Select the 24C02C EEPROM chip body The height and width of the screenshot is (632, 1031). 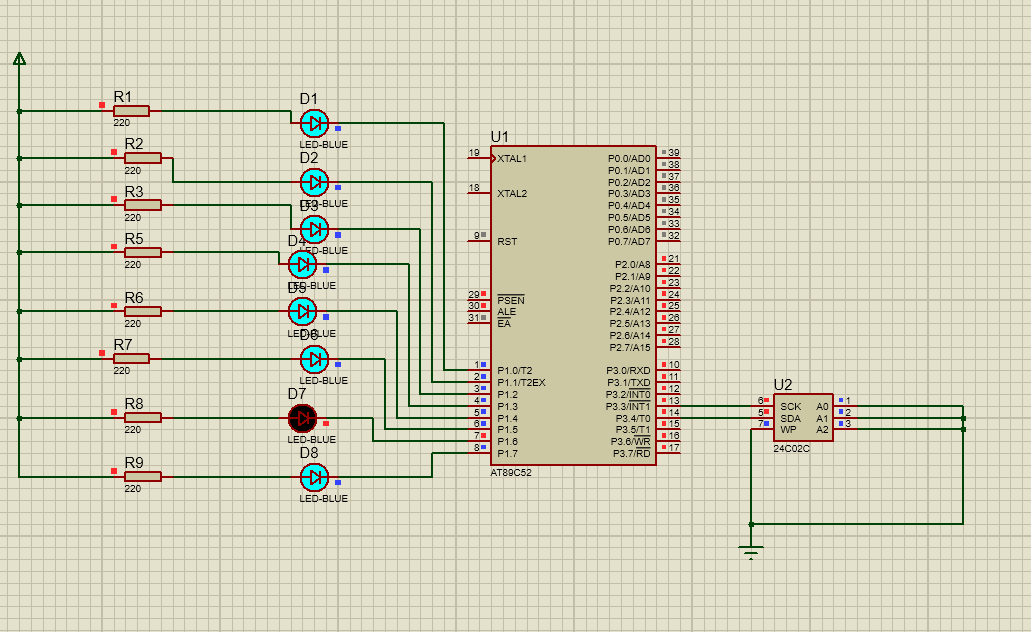click(x=803, y=418)
